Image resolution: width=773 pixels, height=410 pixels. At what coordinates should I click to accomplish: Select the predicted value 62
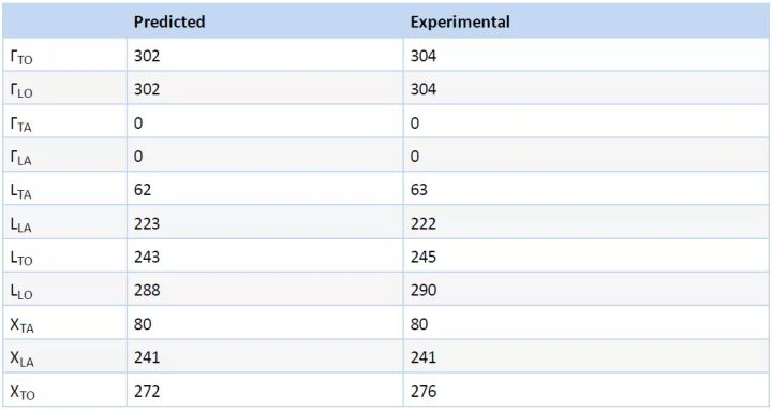click(x=143, y=190)
